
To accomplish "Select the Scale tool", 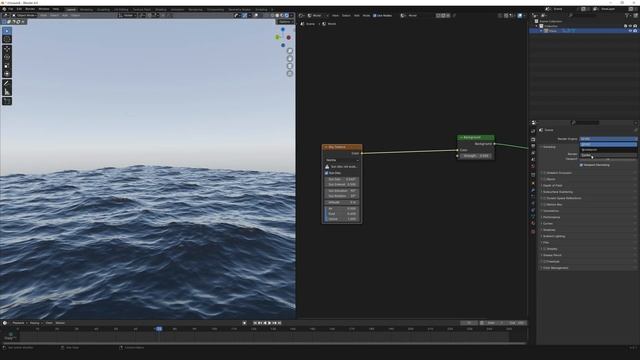I will (7, 66).
